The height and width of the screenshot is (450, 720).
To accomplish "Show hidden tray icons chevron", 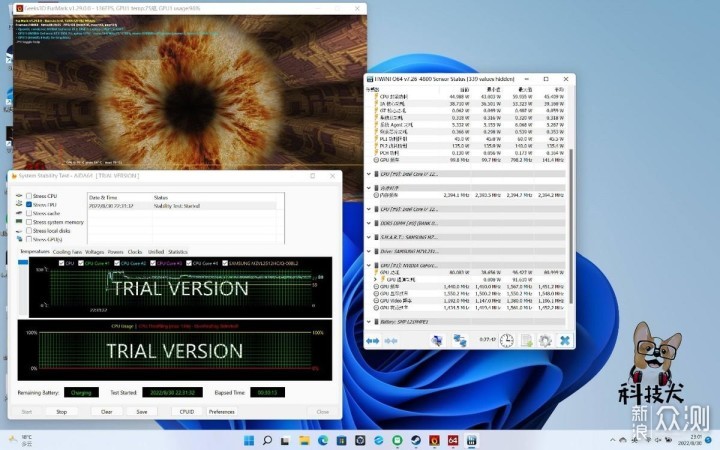I will coord(613,440).
